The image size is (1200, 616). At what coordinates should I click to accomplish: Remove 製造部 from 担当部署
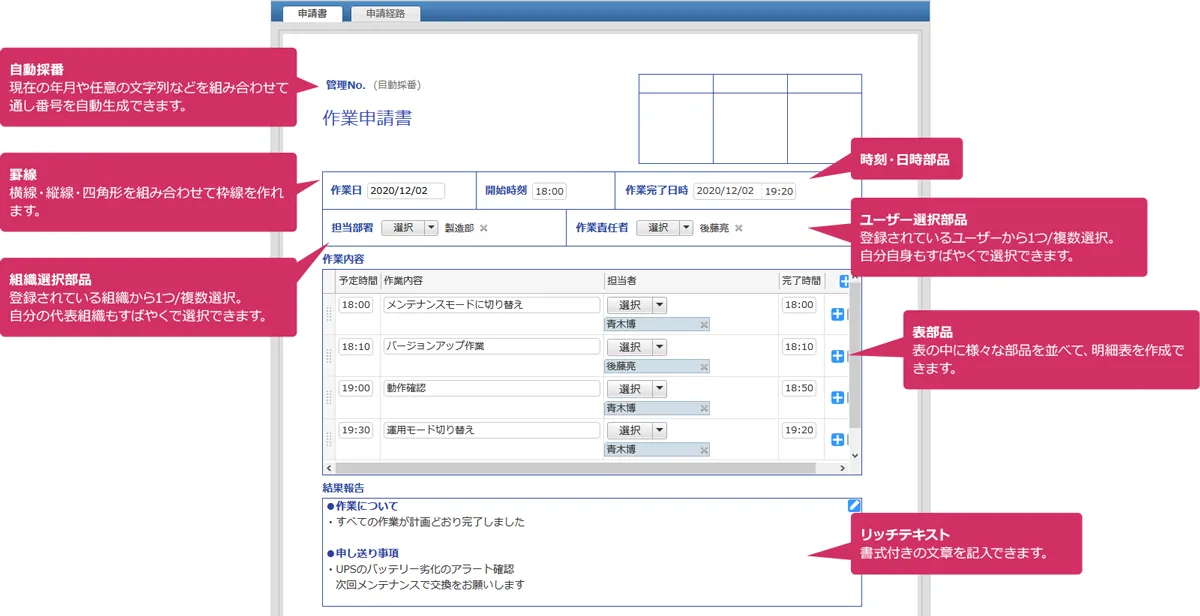[484, 228]
